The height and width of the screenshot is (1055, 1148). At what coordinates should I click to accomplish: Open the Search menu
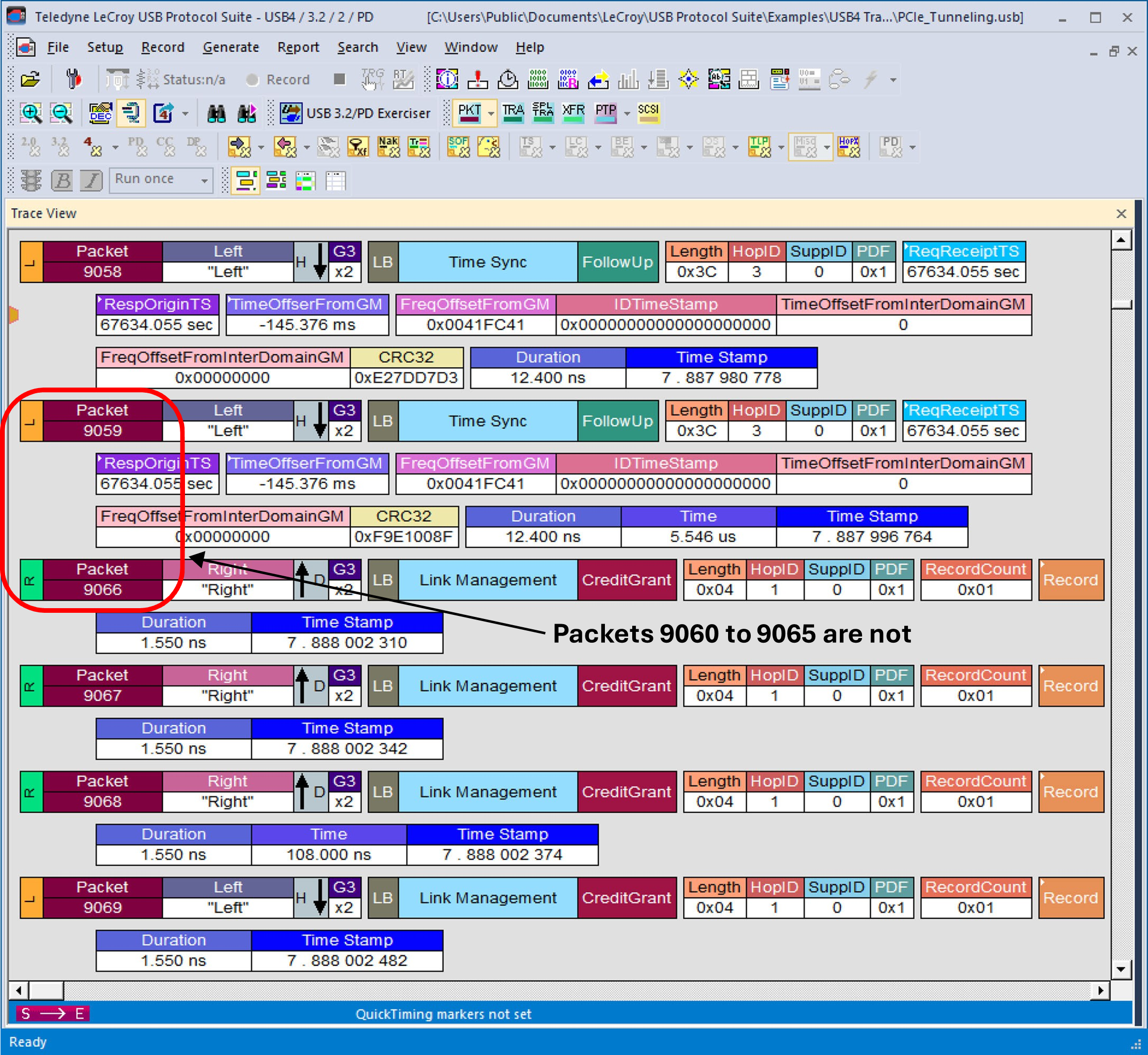click(x=358, y=47)
